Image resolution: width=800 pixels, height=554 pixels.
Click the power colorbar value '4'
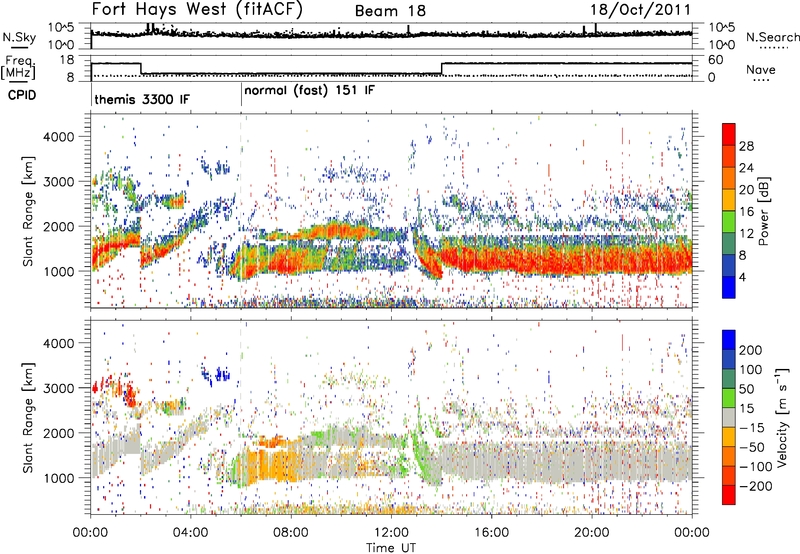pyautogui.click(x=742, y=278)
